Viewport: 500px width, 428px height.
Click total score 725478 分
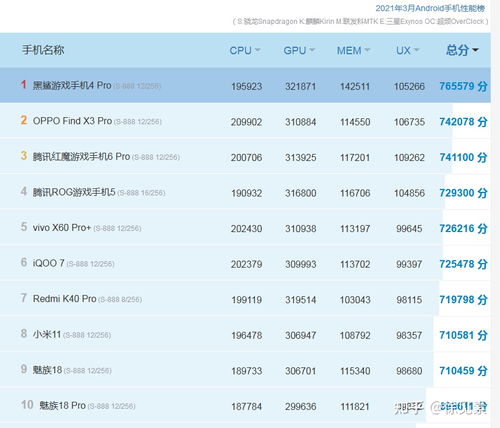click(463, 264)
